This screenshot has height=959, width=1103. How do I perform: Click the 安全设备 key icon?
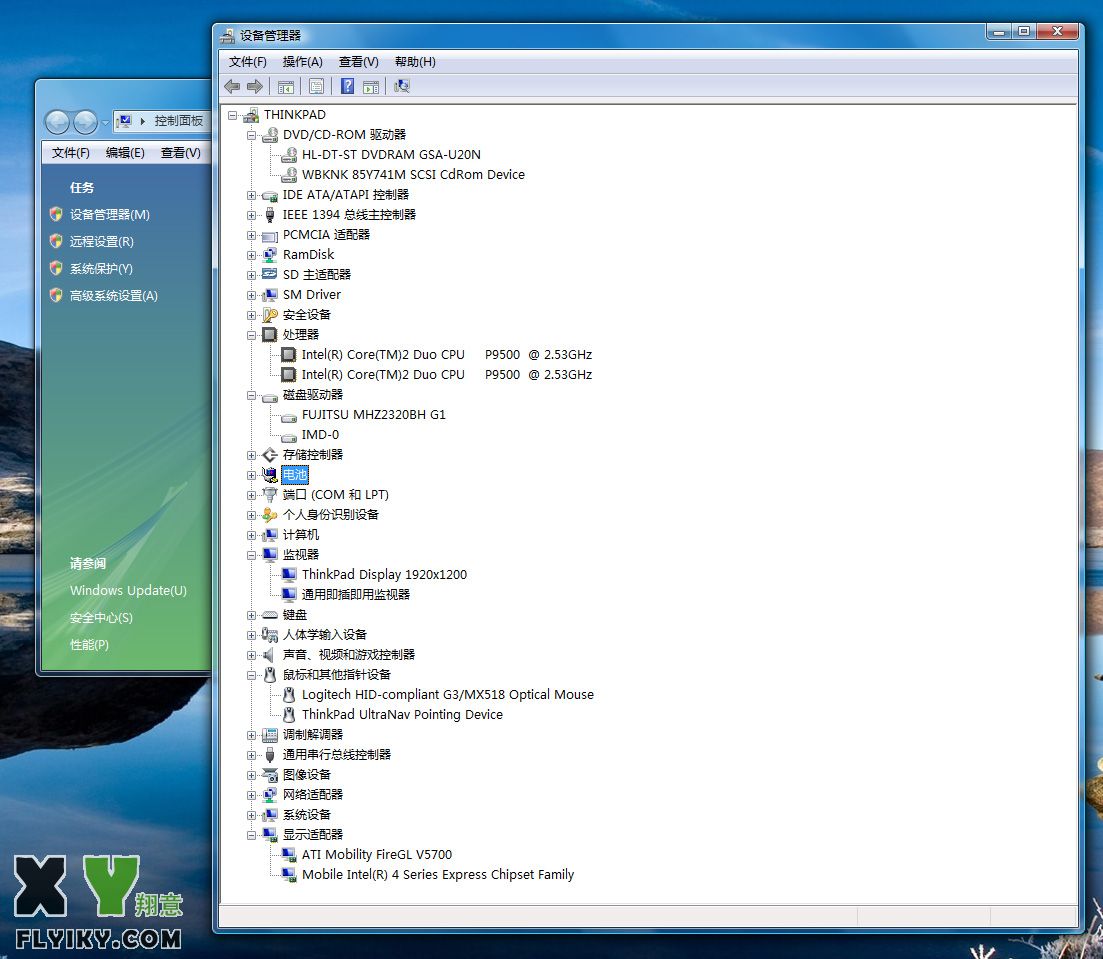pyautogui.click(x=269, y=315)
